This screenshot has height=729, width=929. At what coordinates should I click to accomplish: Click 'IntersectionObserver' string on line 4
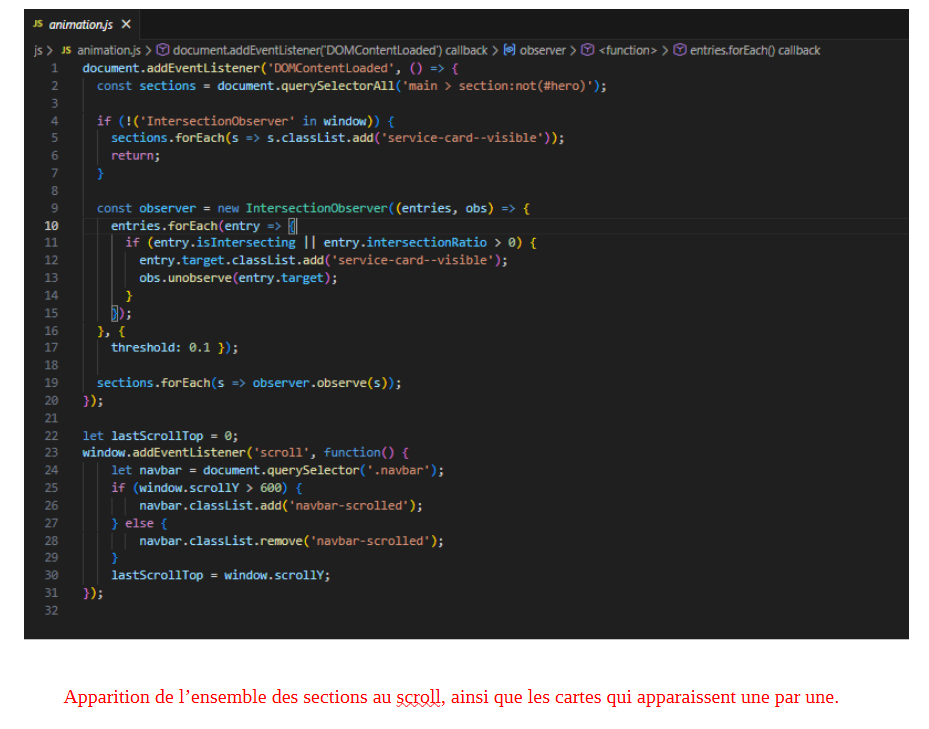click(217, 121)
